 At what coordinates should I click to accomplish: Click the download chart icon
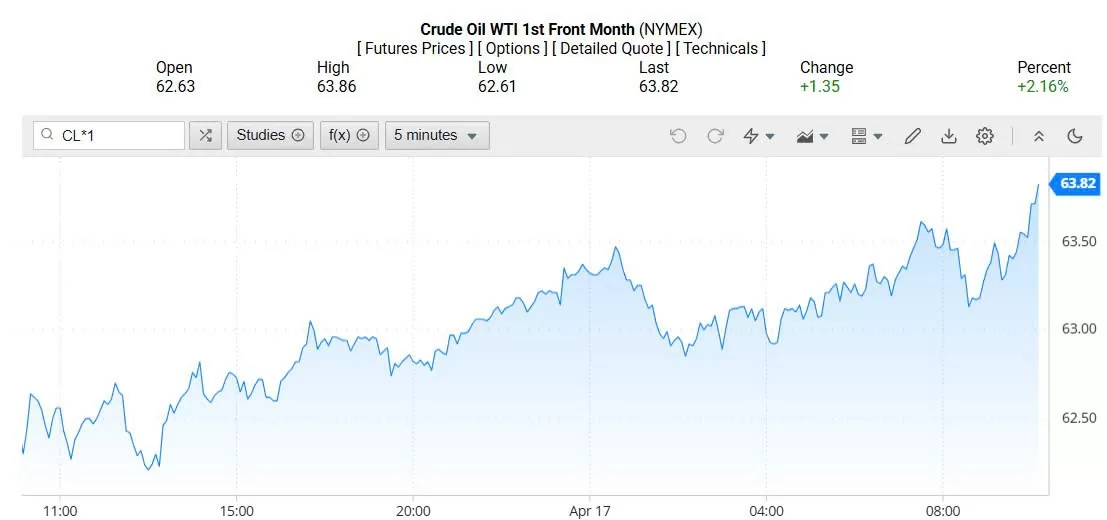(x=949, y=136)
